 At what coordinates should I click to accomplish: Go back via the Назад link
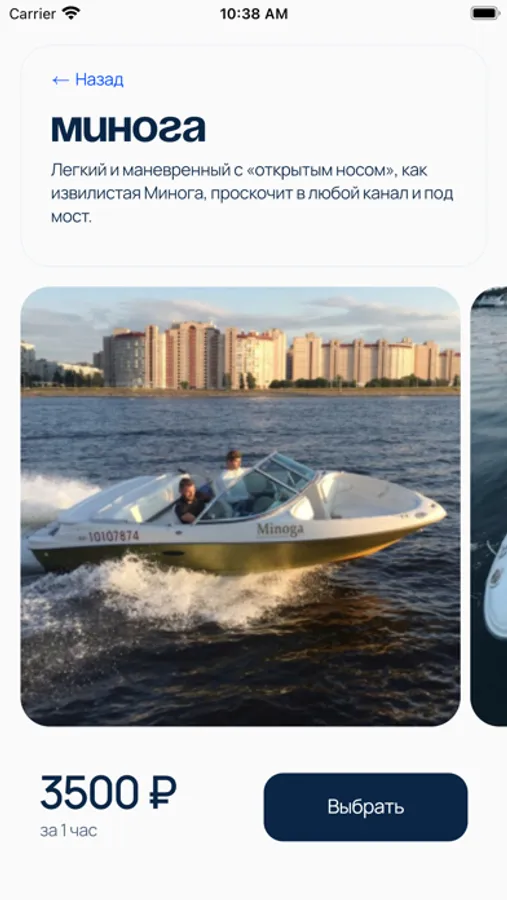87,80
